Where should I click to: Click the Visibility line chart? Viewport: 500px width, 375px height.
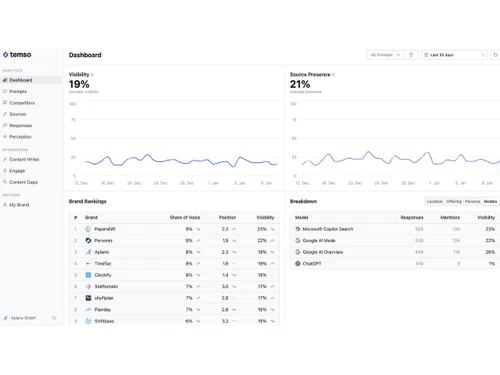pyautogui.click(x=174, y=142)
